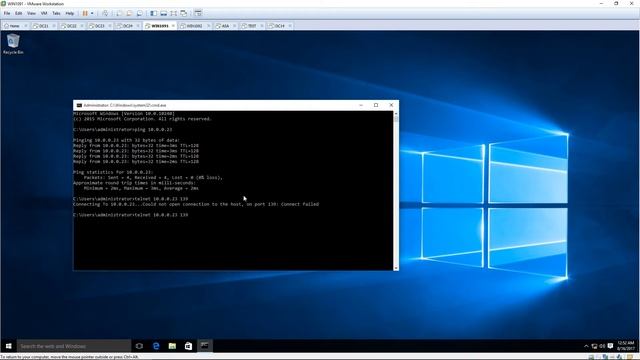640x360 pixels.
Task: Switch VMware to Unity mode
Action: coord(184,13)
